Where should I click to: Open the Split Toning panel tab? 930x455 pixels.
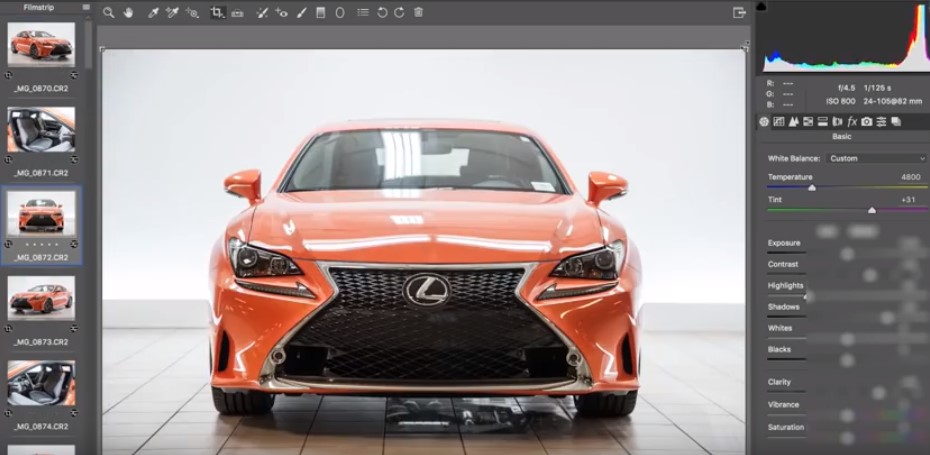pos(823,122)
